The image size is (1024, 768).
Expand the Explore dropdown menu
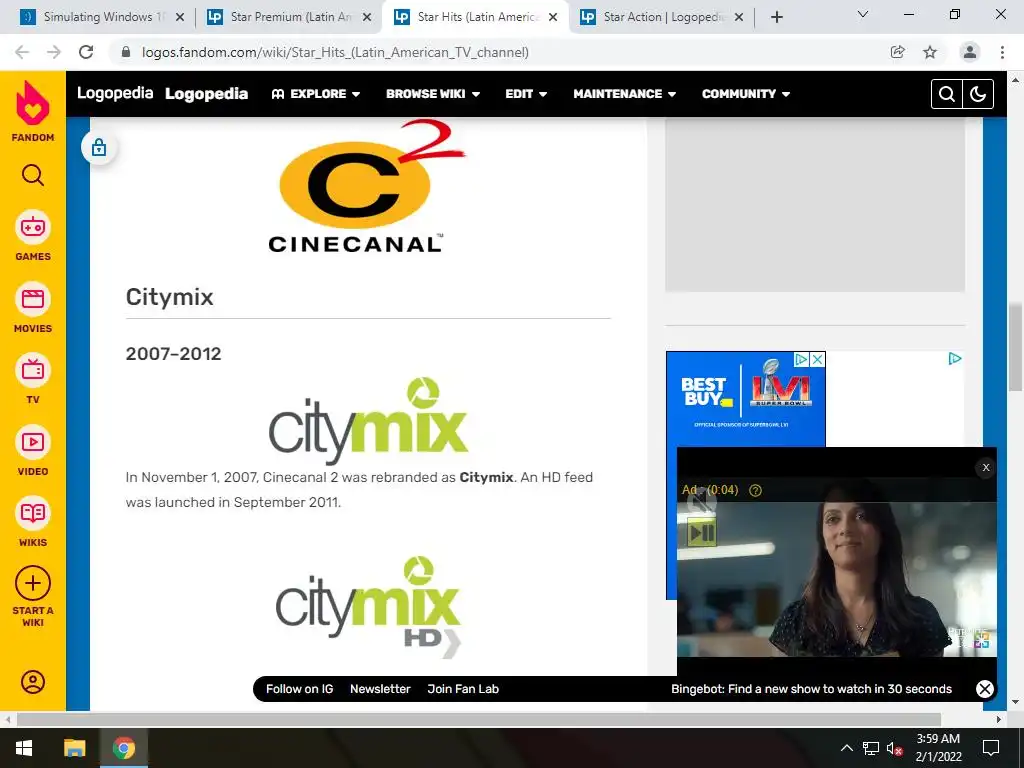click(x=316, y=94)
